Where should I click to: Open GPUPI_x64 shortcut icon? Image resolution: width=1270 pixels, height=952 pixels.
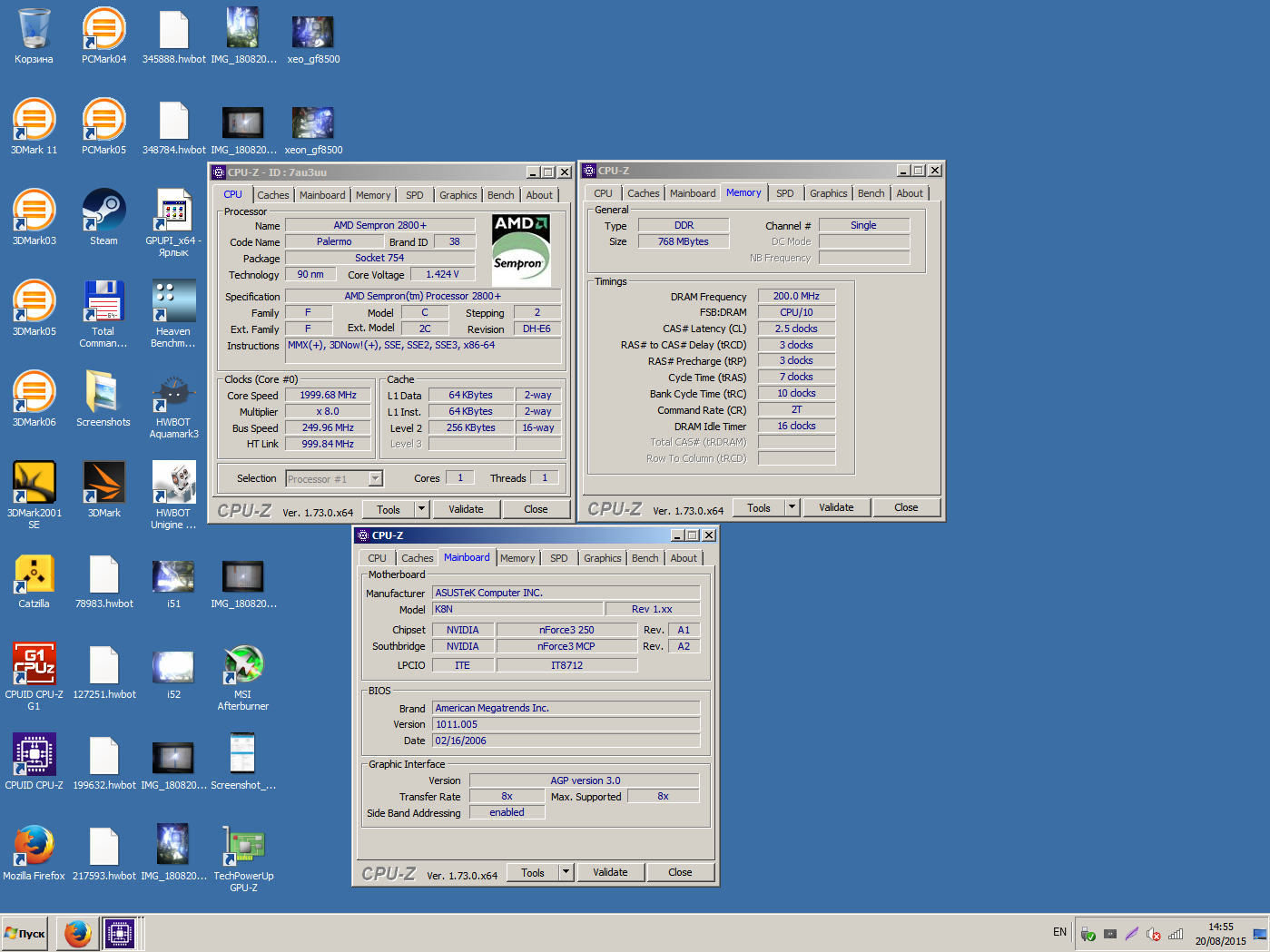pos(173,223)
